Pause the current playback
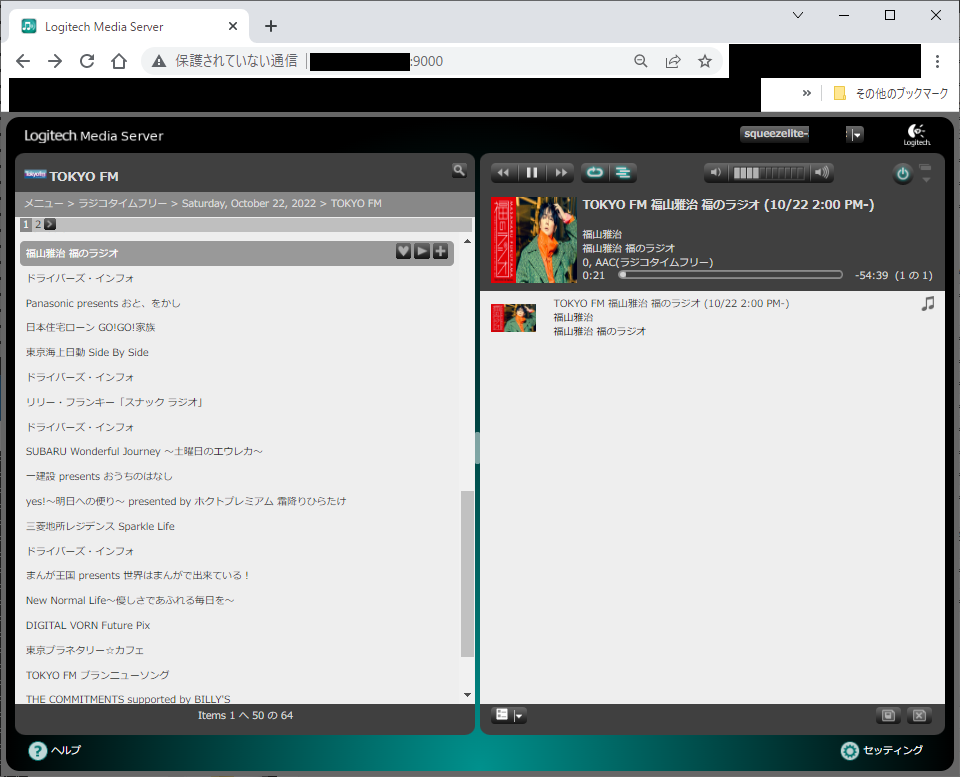 (x=531, y=173)
